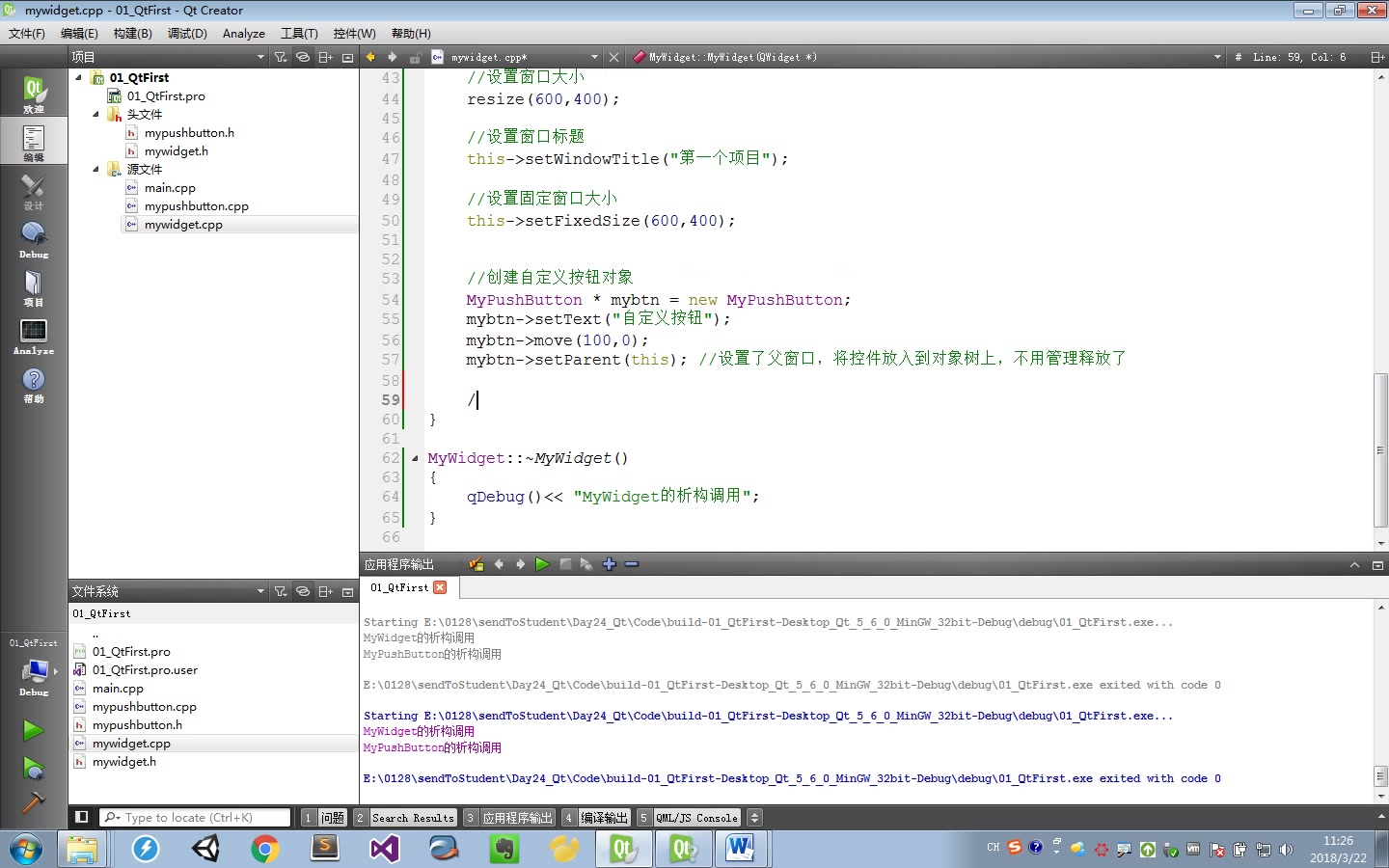Collapse the 源文件 folder in the project tree
The image size is (1389, 868).
tap(95, 169)
